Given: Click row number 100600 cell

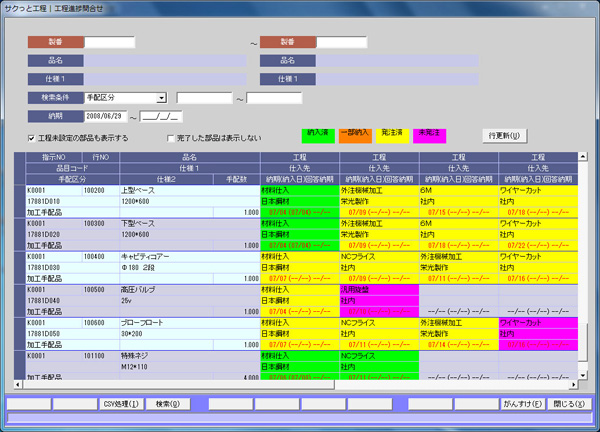Looking at the screenshot, I should (x=101, y=323).
